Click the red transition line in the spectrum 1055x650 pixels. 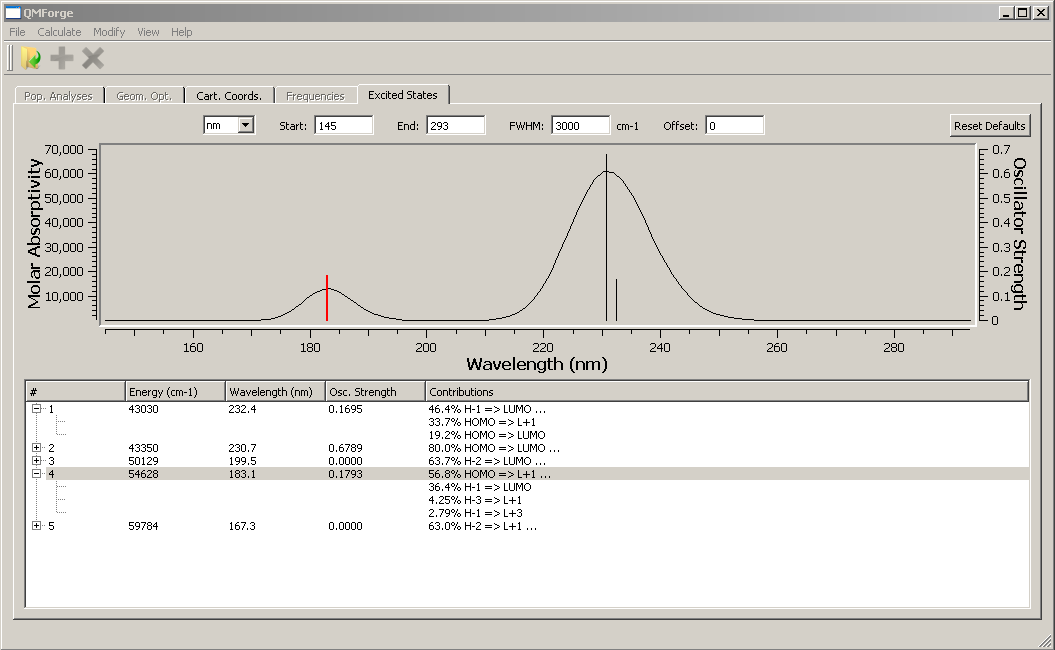327,298
